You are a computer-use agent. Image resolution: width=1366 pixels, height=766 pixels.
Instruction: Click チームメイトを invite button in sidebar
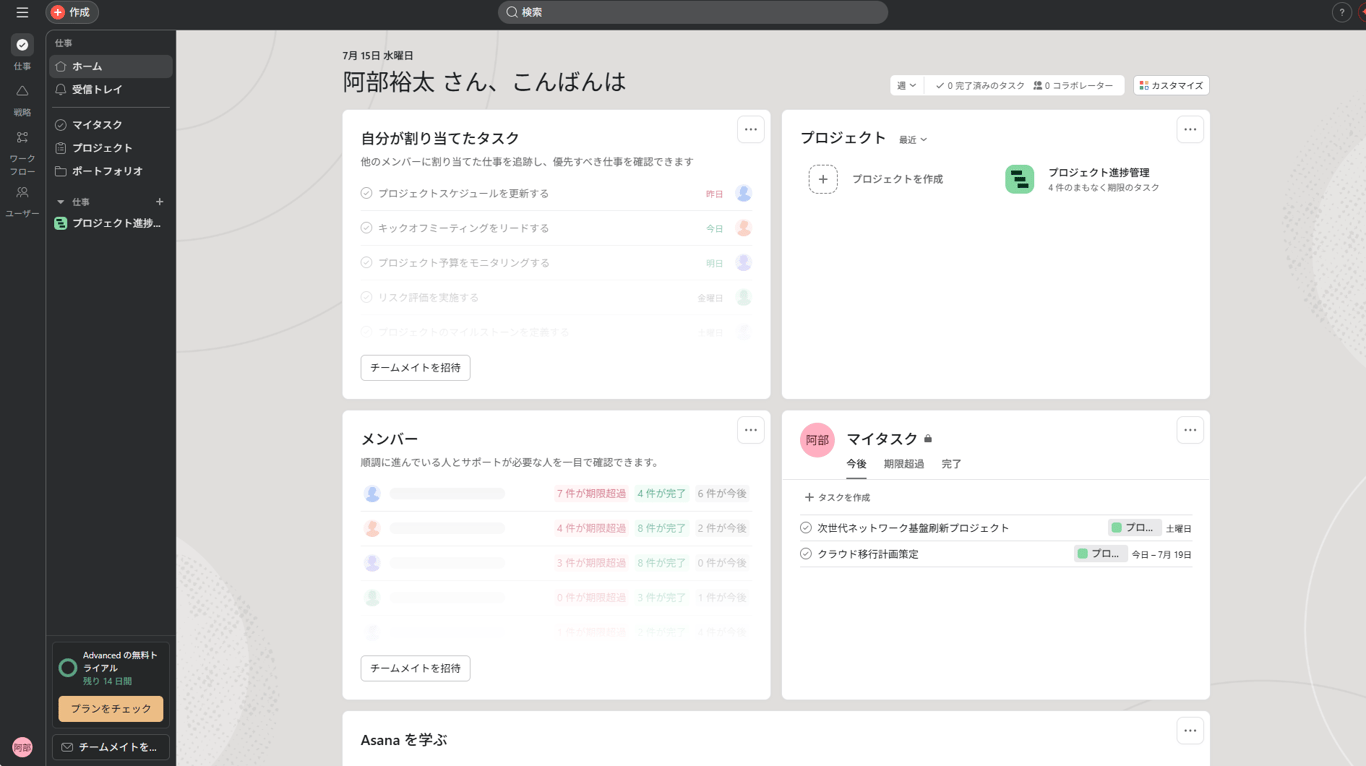click(111, 747)
